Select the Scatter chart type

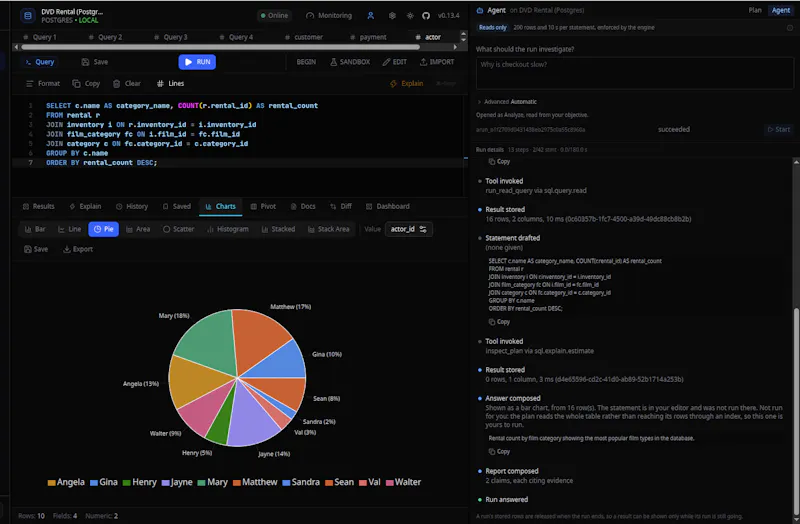(179, 229)
